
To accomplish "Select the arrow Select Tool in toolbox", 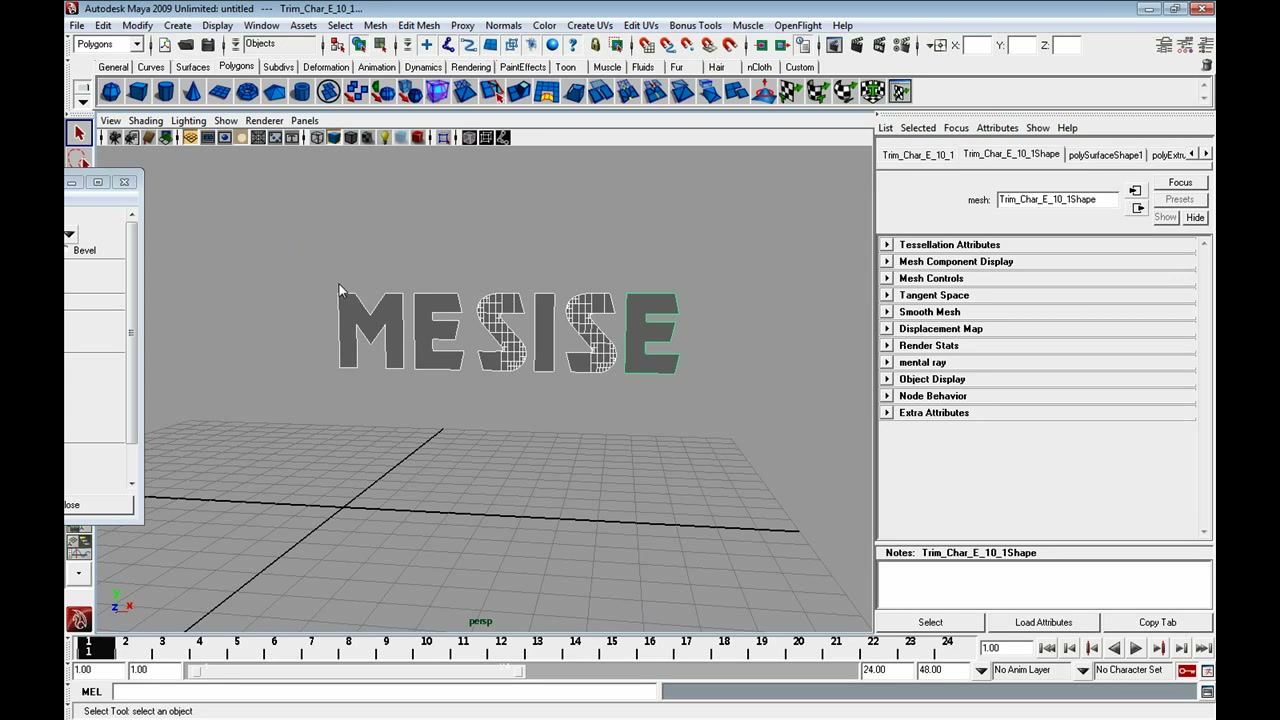I will 79,133.
